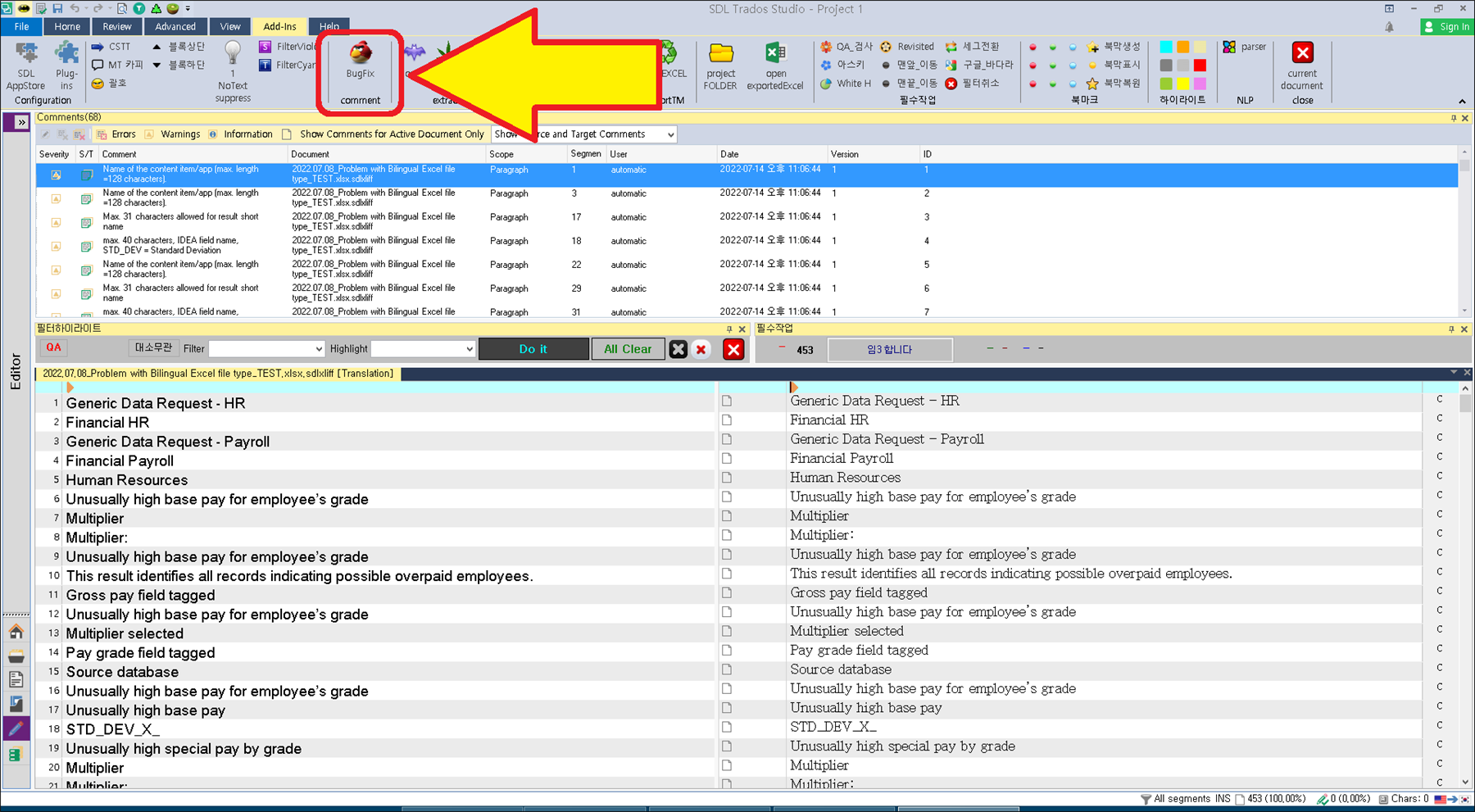
Task: Click the 구글_바다라 tool
Action: click(979, 65)
